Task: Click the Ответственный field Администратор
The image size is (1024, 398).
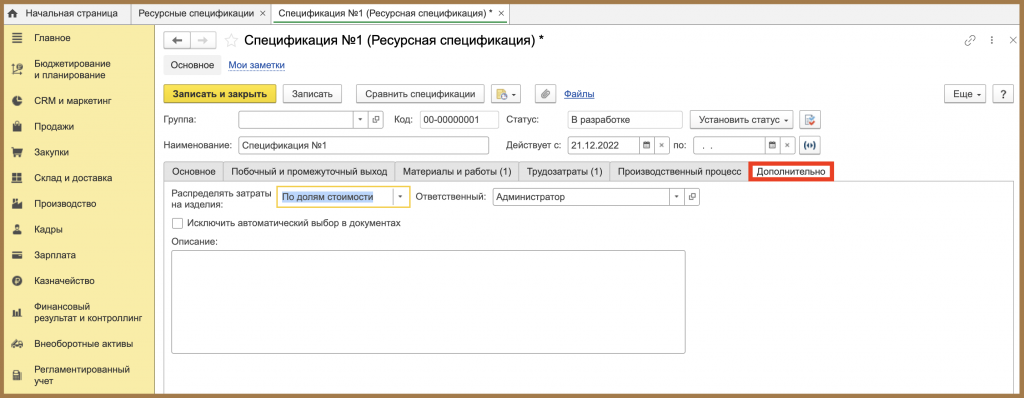Action: (x=581, y=197)
